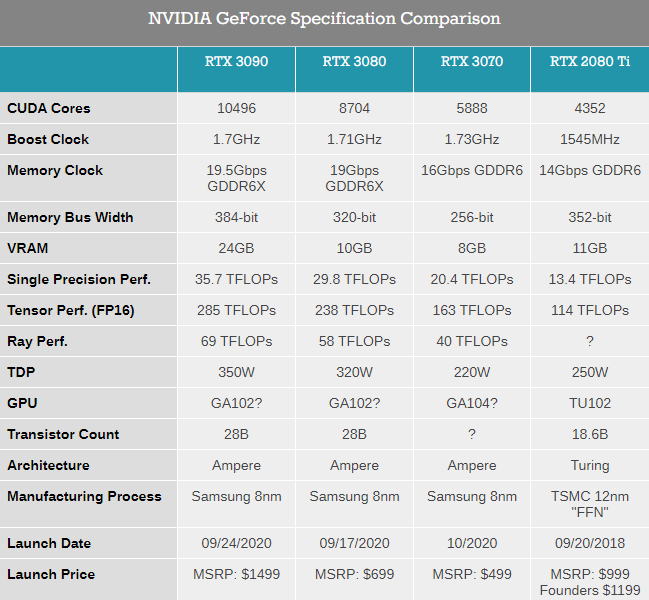Click the Memory Bus Width row label
Screen dimensions: 649x600
(70, 218)
